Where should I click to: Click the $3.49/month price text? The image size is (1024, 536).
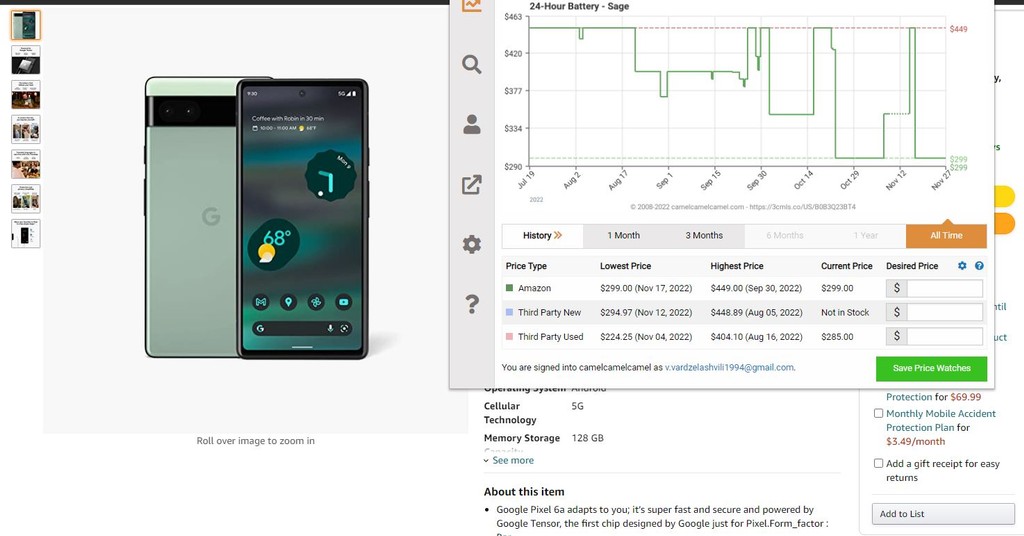916,441
